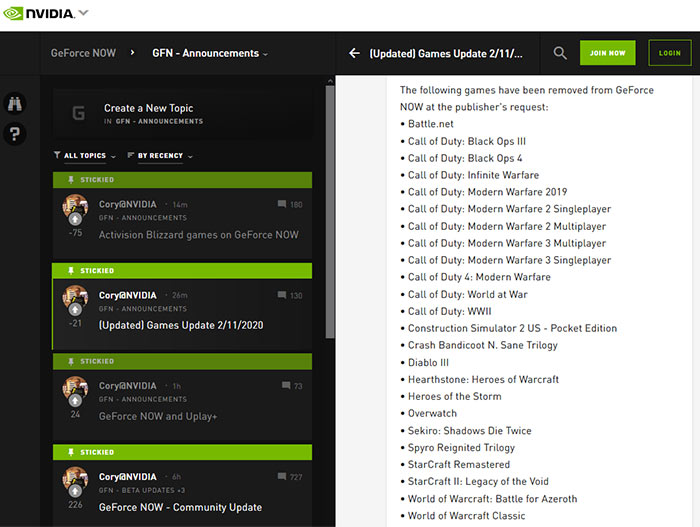This screenshot has height=527, width=700.
Task: Click the '(Updated) Games Update 2/11/...' header title
Action: coord(446,54)
